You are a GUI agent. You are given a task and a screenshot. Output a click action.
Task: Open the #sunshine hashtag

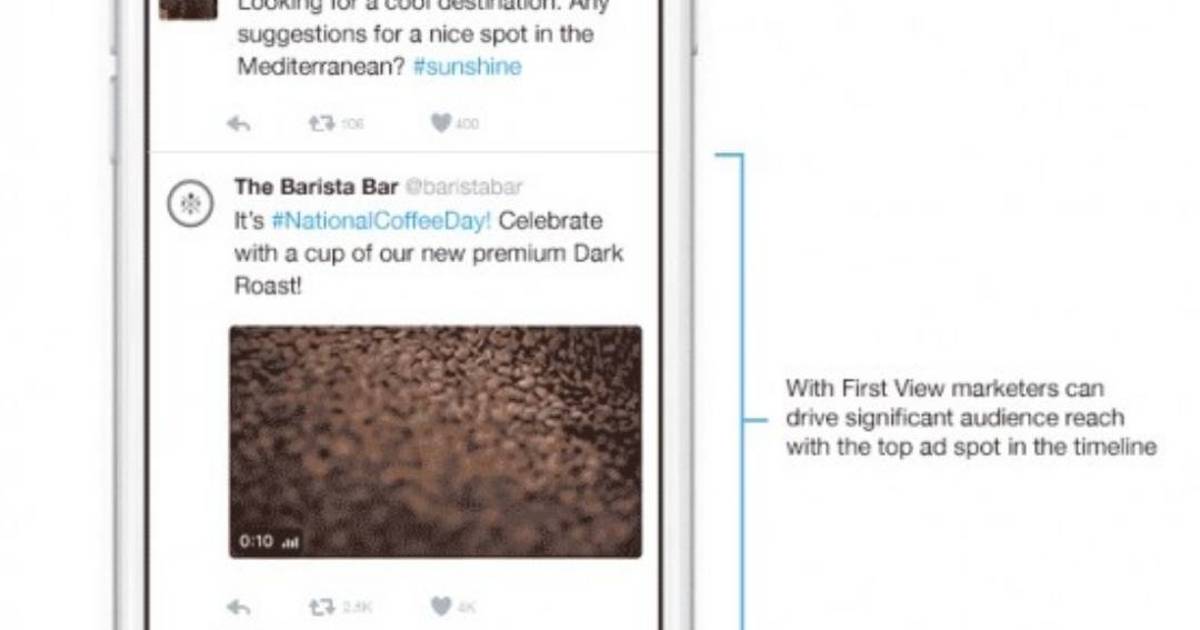(x=467, y=67)
